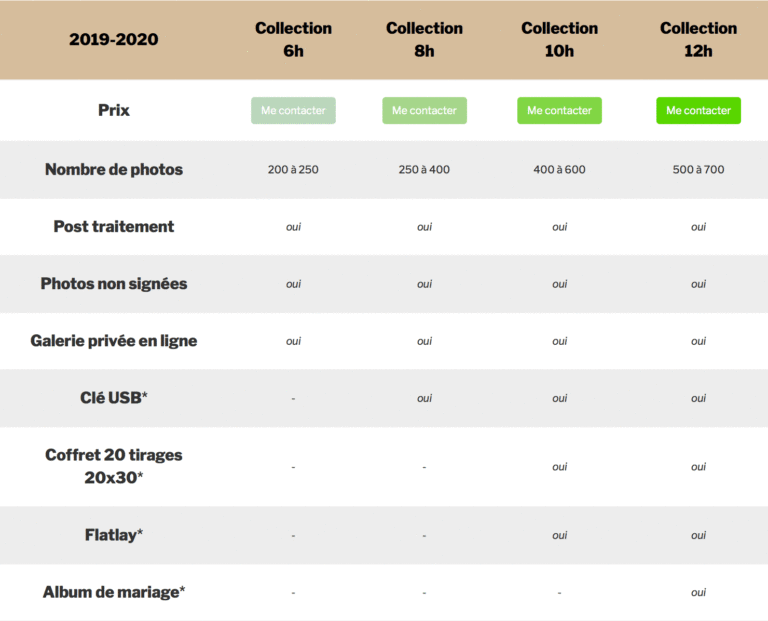
Task: Click the 2019-2020 table heading
Action: coord(114,40)
